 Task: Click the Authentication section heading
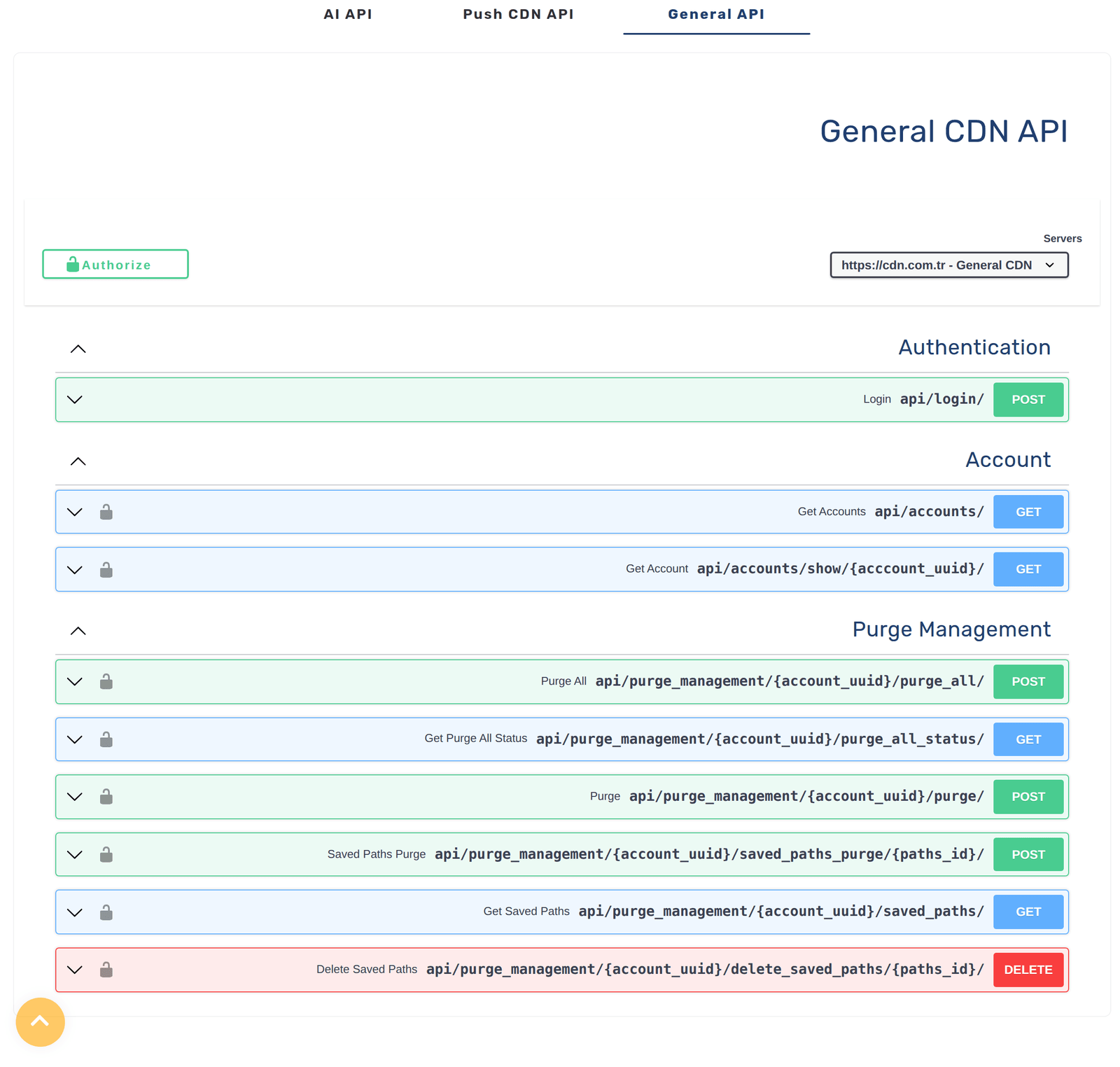tap(974, 347)
